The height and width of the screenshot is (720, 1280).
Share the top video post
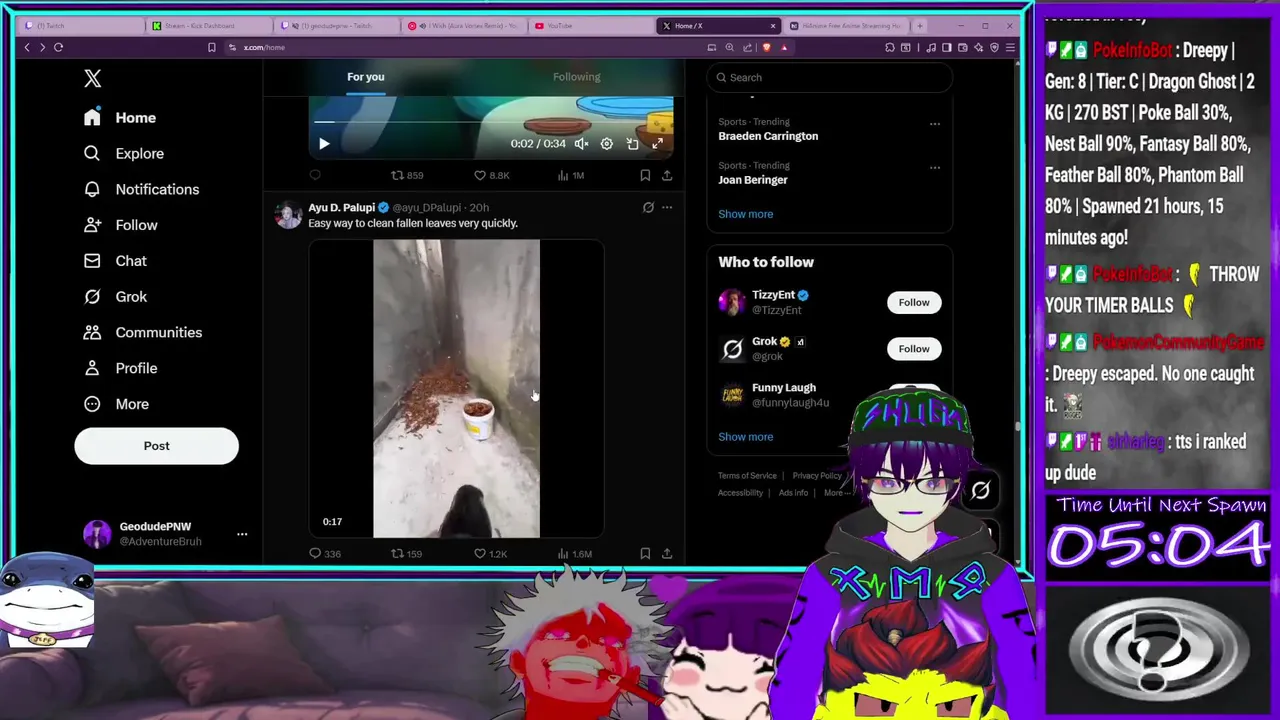[x=667, y=175]
